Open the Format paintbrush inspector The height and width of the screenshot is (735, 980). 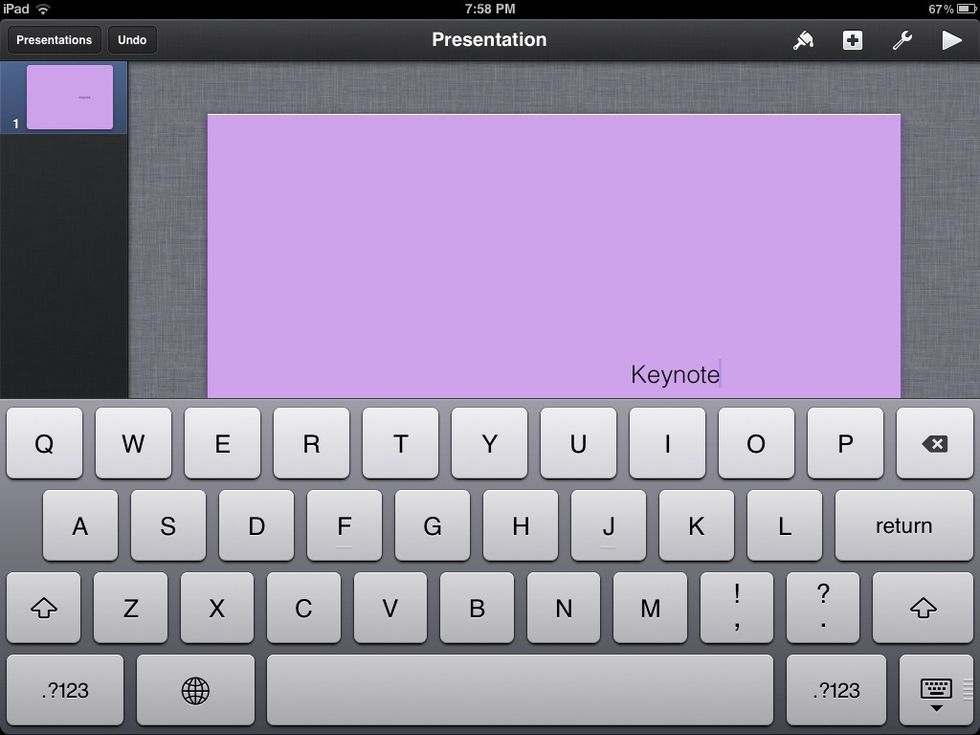(x=803, y=40)
